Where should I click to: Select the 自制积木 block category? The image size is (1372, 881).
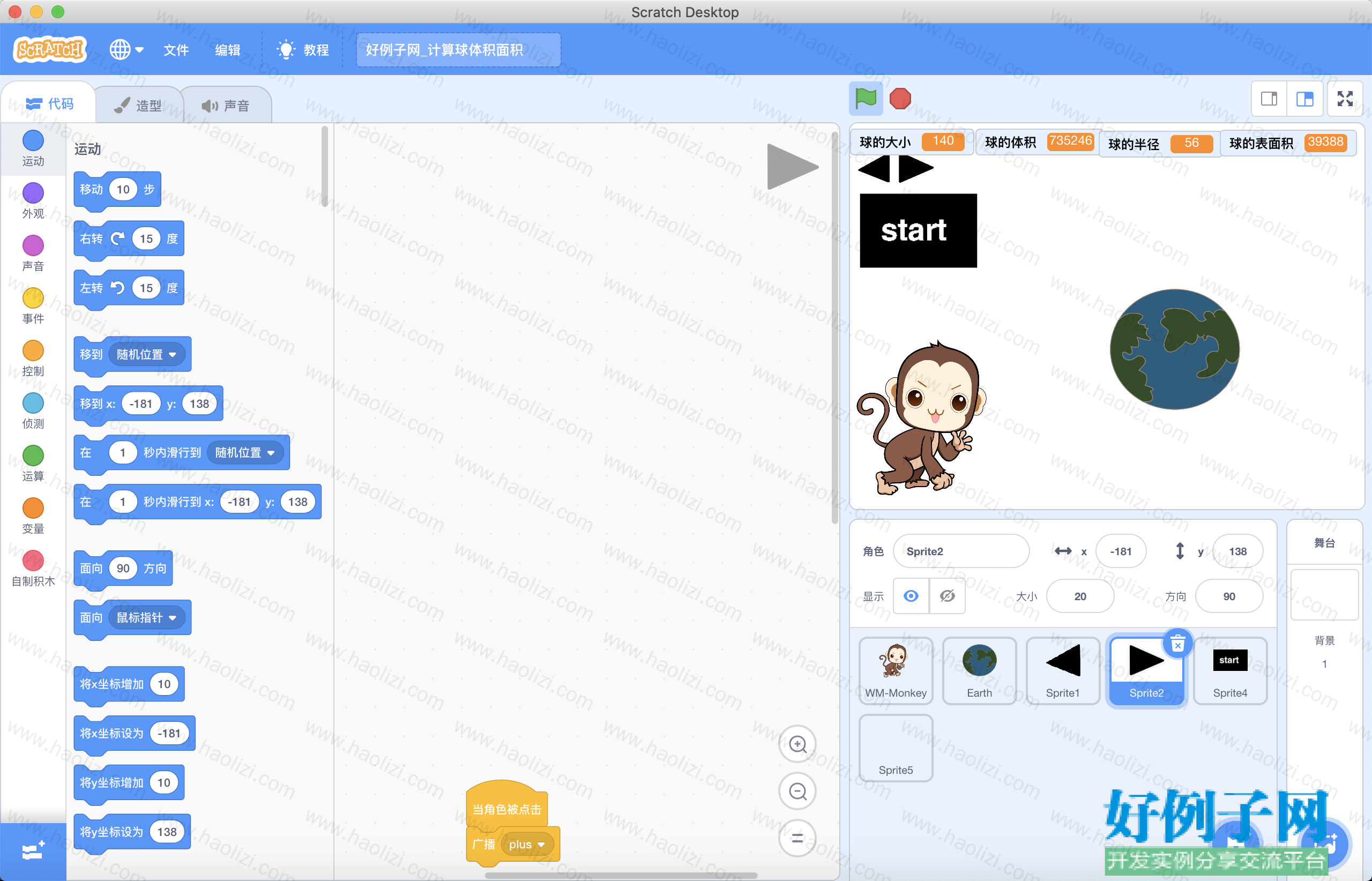33,570
